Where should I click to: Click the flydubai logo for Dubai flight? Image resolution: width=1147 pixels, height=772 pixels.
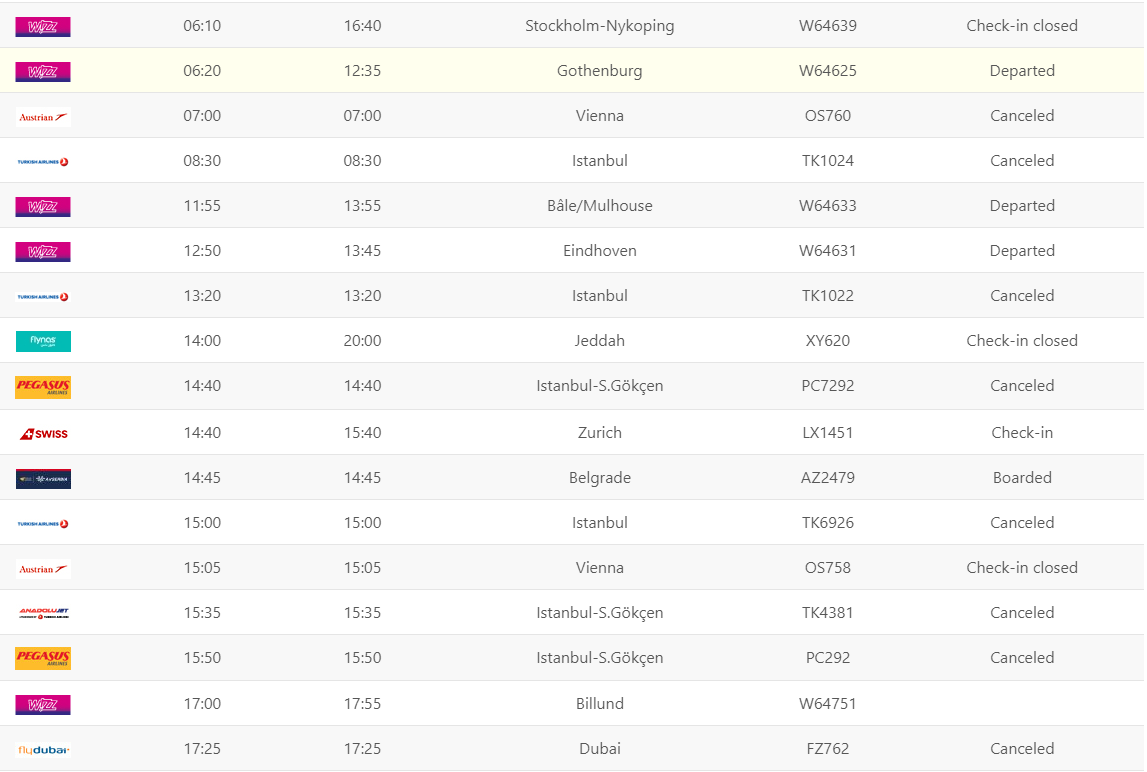43,750
